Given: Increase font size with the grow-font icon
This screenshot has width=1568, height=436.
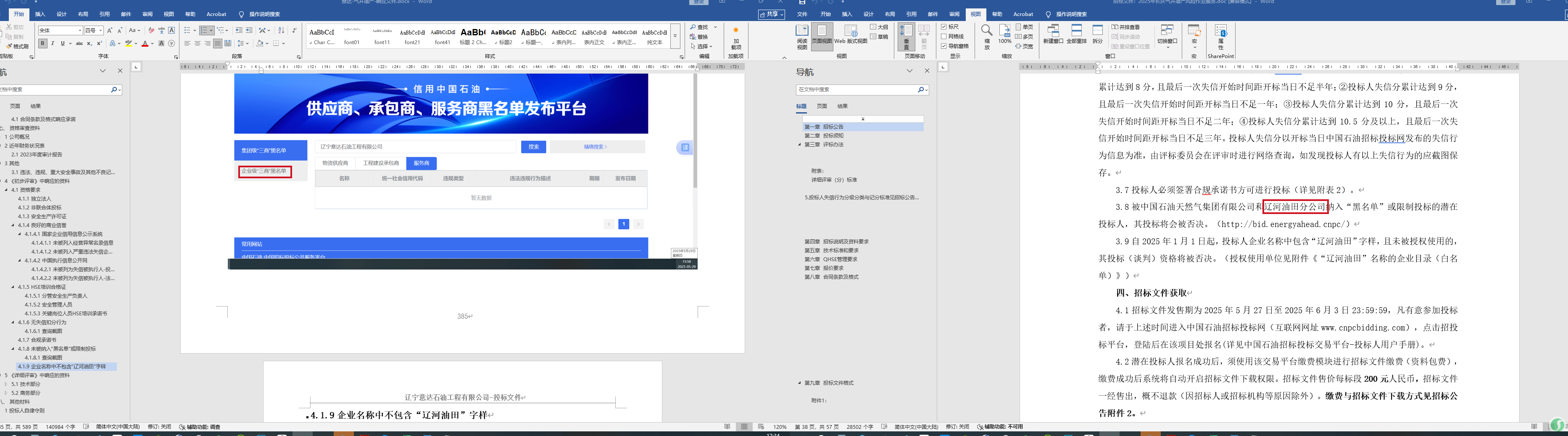Looking at the screenshot, I should [x=110, y=30].
